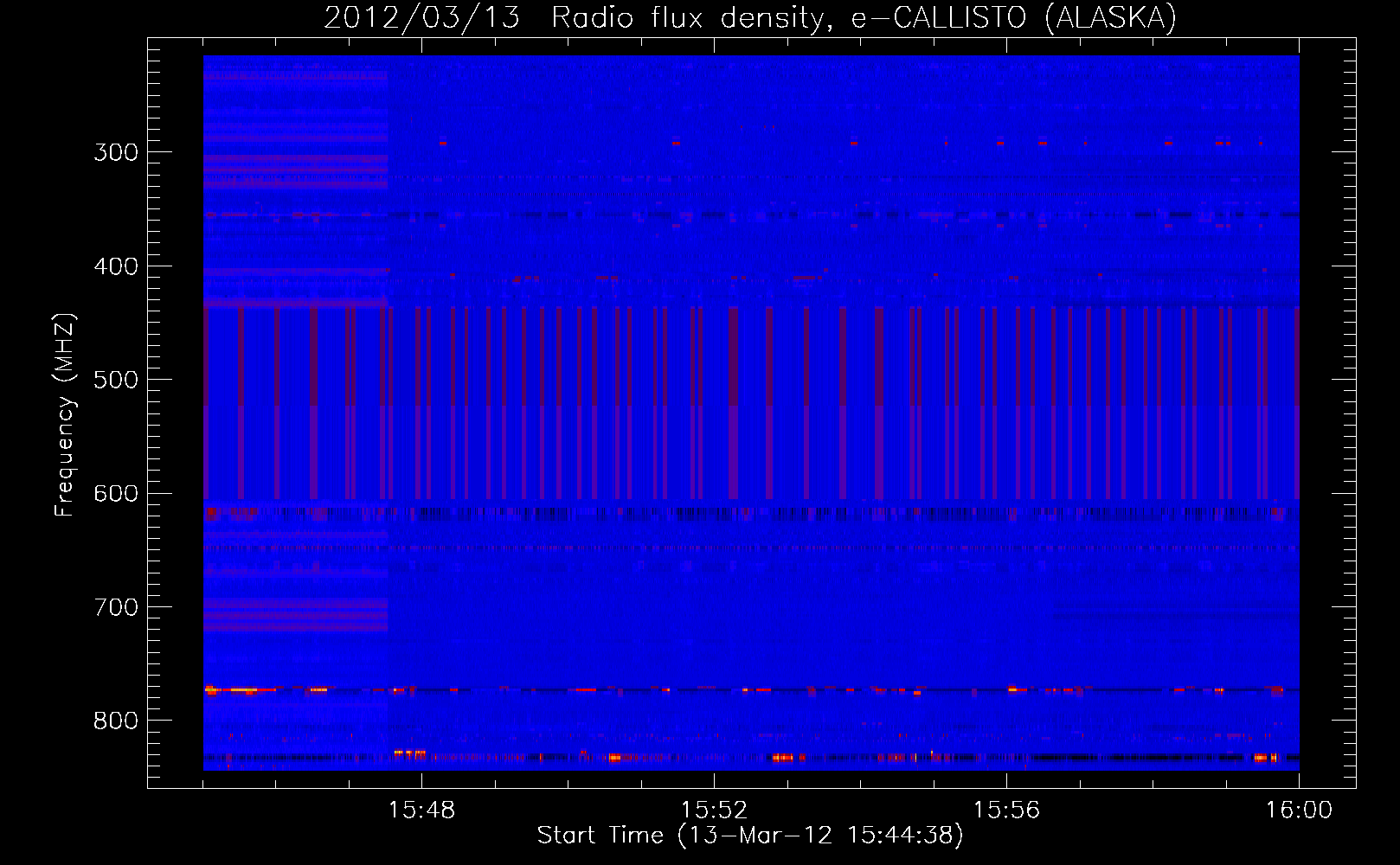
Task: Click the 600 frequency tick label
Action: (116, 494)
